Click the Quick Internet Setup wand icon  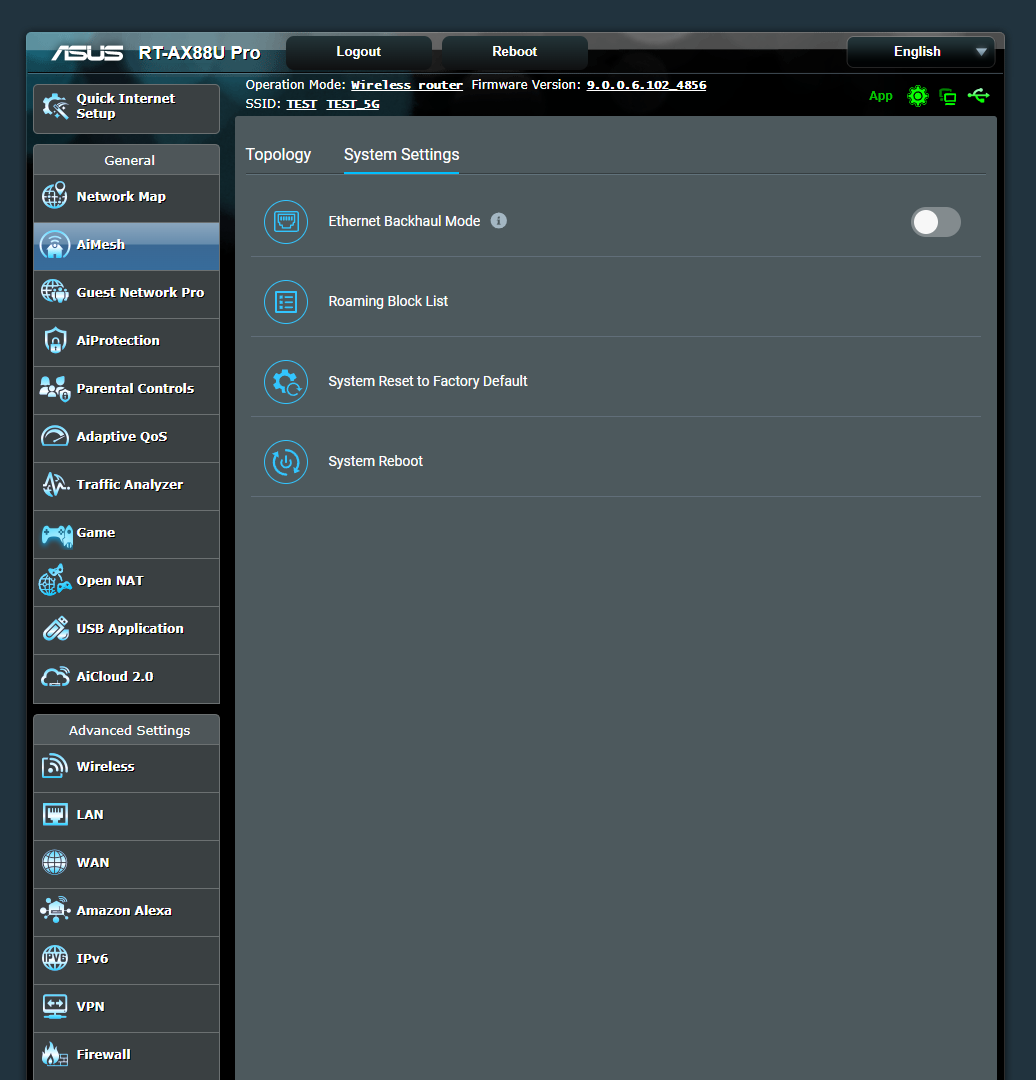click(x=55, y=106)
